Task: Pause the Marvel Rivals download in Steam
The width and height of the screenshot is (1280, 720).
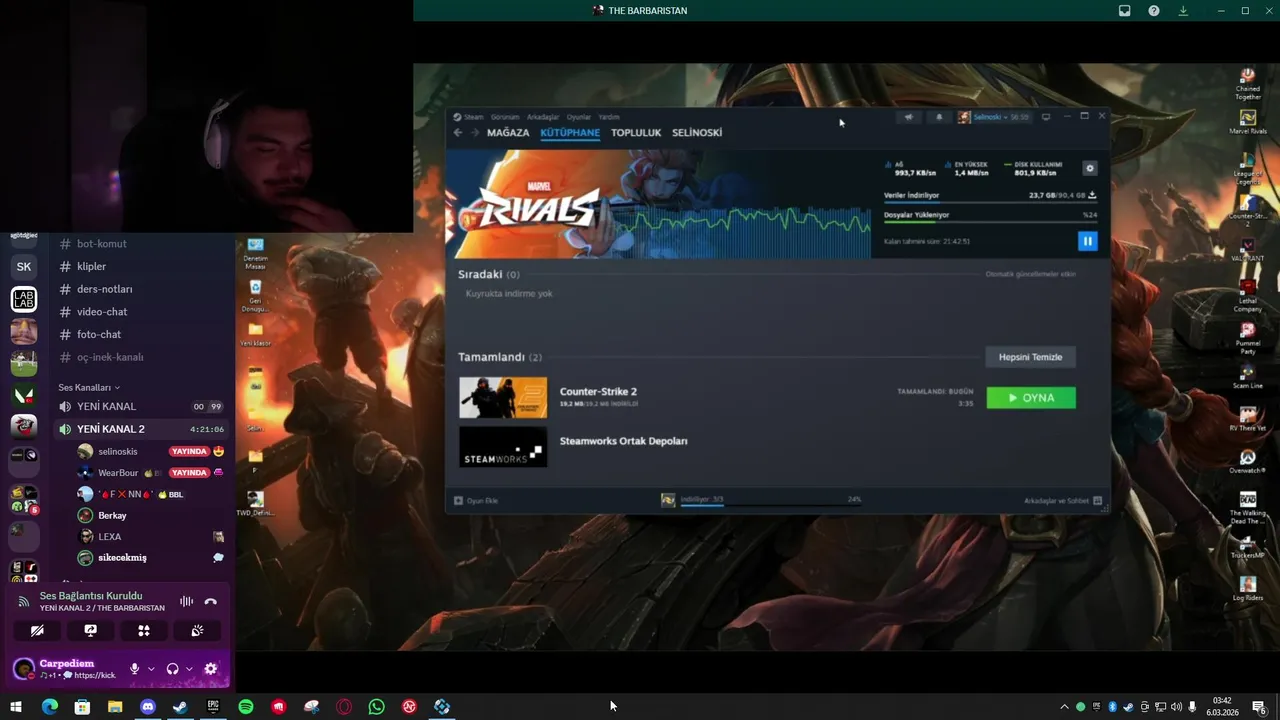Action: (x=1087, y=241)
